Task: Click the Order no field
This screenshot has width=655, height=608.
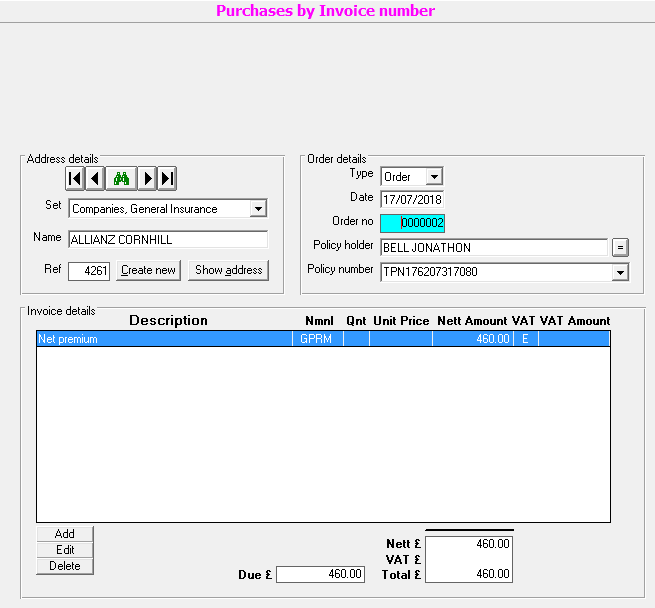Action: pyautogui.click(x=412, y=223)
